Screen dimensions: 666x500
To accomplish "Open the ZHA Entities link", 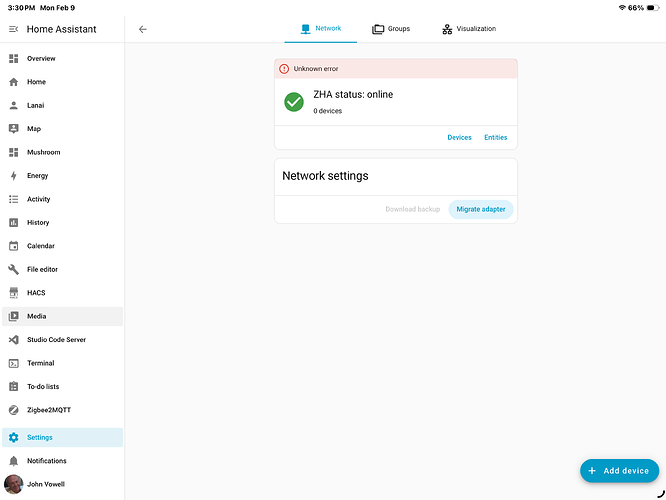I will tap(495, 137).
